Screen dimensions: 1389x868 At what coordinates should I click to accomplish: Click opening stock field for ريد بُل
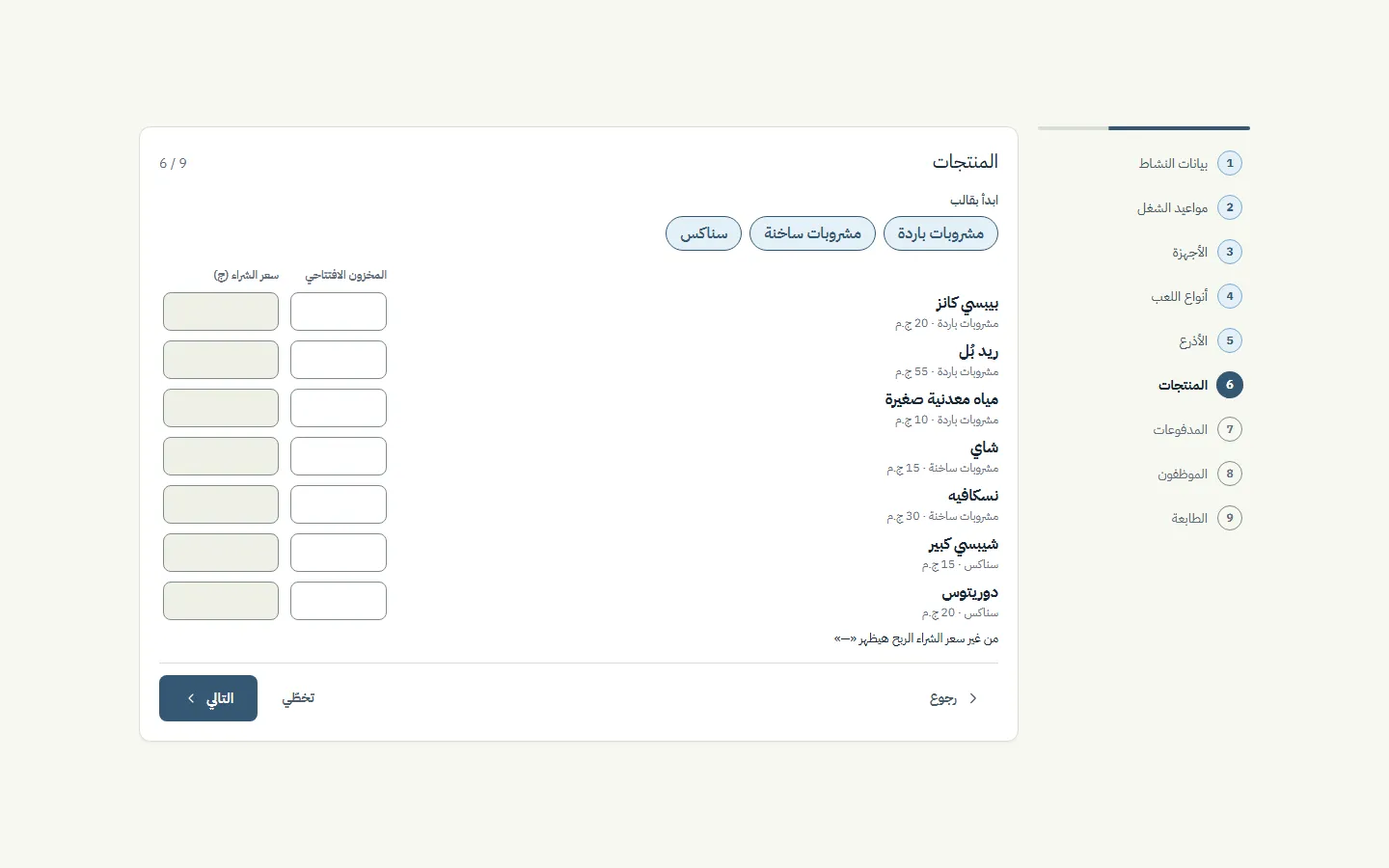click(x=339, y=360)
